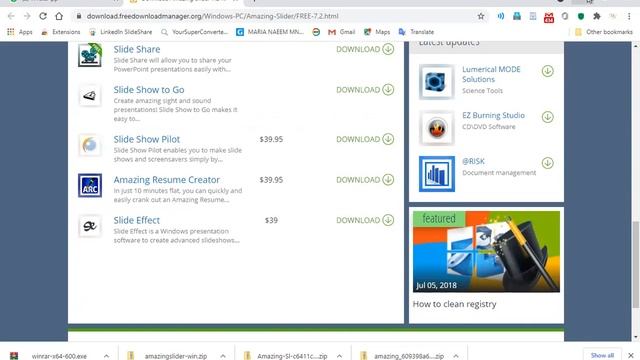Open the Apps grid in bookmarks bar
The image size is (640, 360).
19,32
